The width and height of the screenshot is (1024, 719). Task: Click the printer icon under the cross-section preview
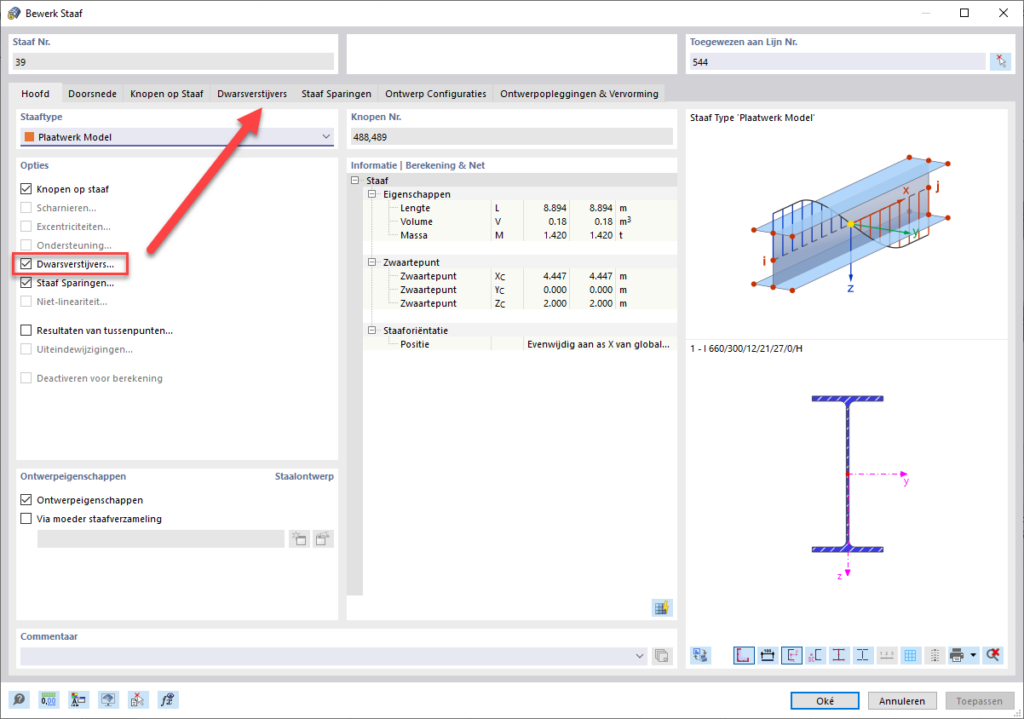coord(957,655)
